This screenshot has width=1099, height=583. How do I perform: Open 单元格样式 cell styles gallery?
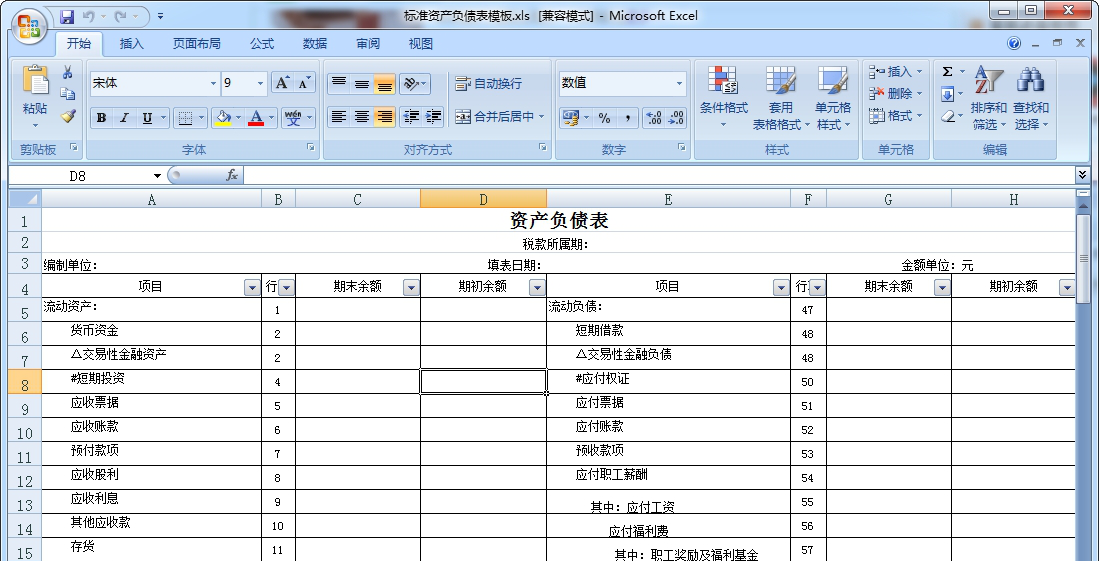(x=833, y=98)
